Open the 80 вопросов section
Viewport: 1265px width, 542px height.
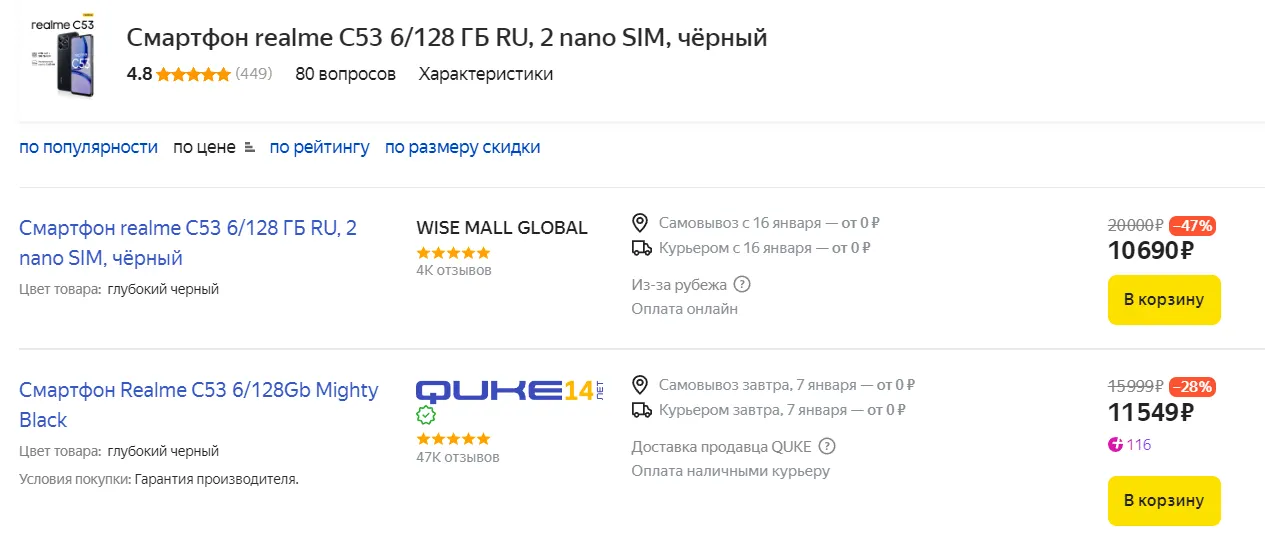(x=345, y=74)
